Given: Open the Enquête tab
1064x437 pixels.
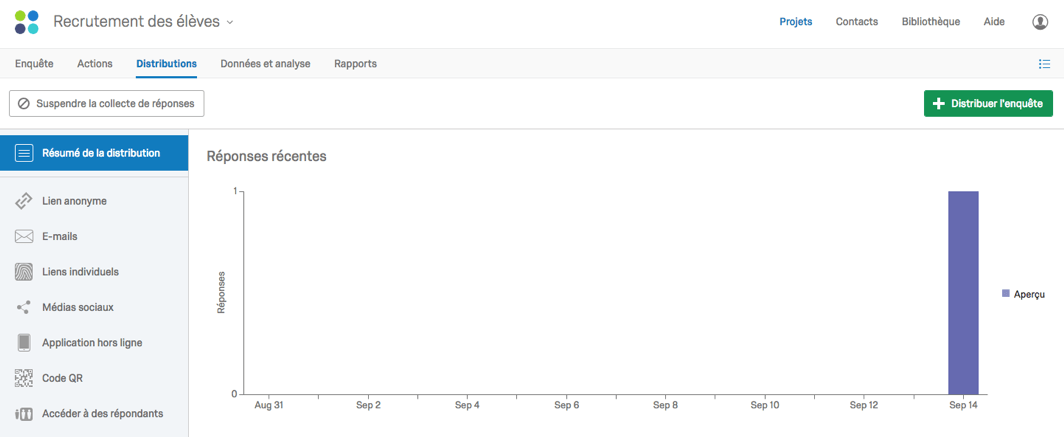Looking at the screenshot, I should click(x=34, y=64).
